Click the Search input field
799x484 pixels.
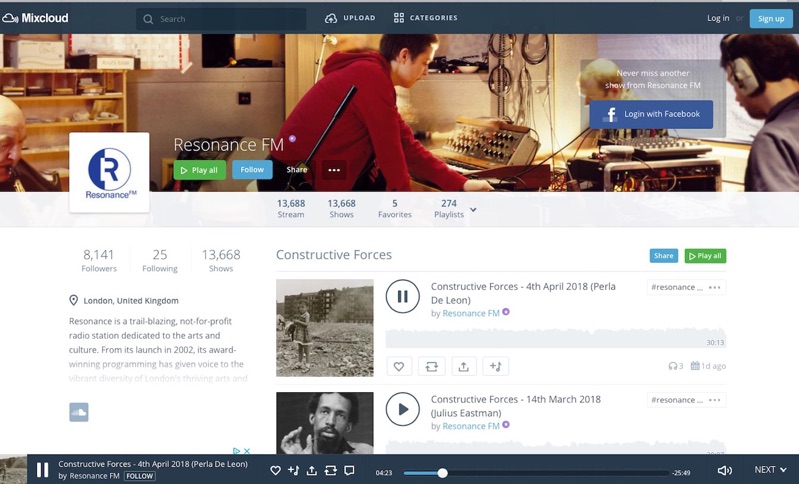click(x=221, y=19)
